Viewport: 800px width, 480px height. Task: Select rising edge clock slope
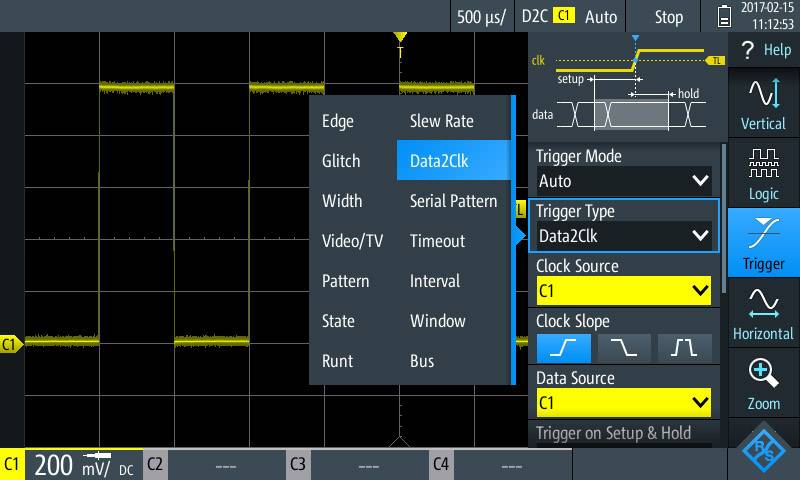coord(562,347)
